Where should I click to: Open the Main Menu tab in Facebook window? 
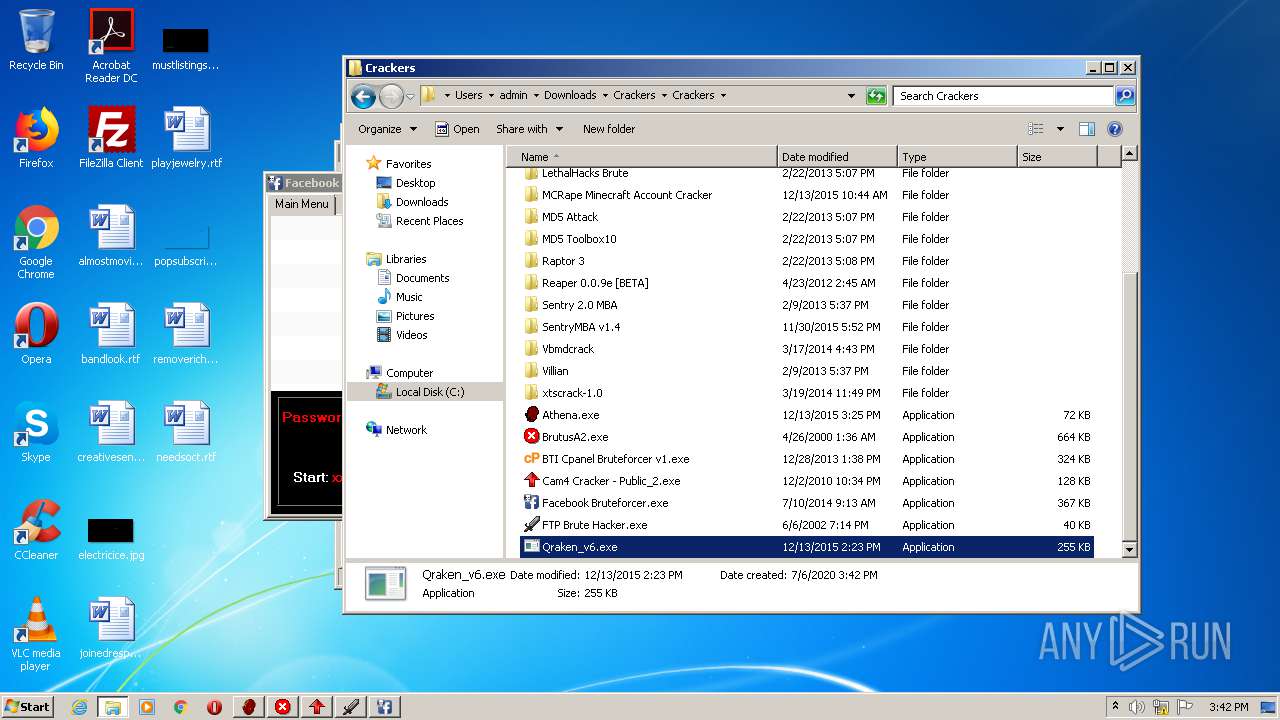[x=302, y=204]
